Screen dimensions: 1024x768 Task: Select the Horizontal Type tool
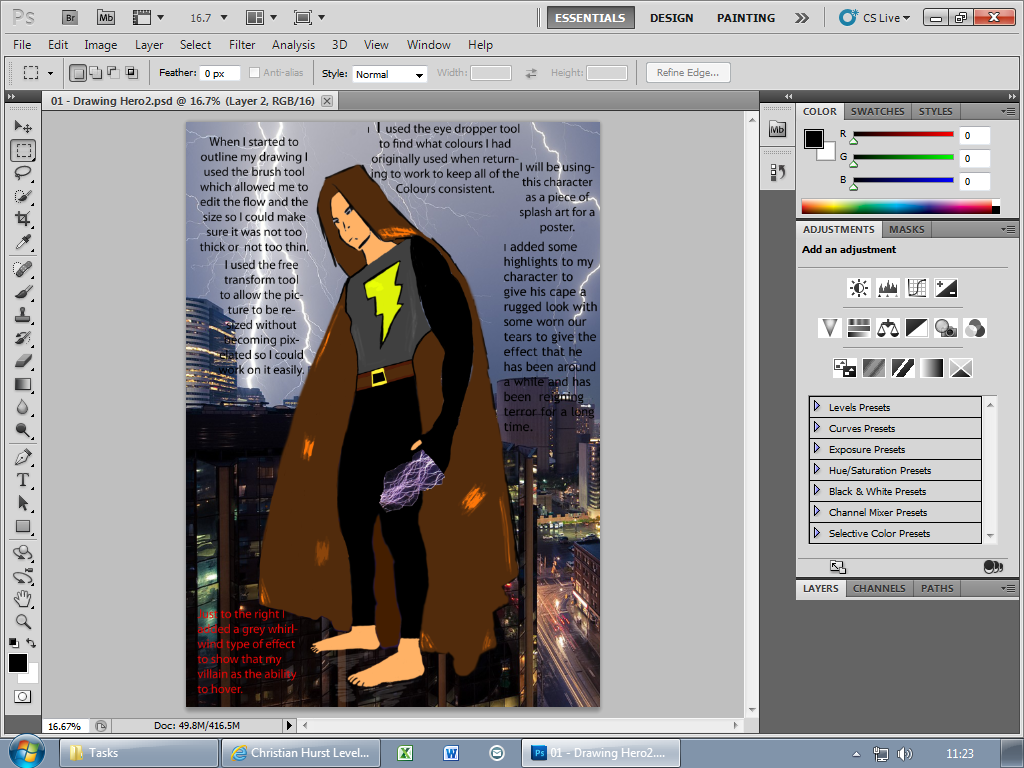tap(23, 480)
